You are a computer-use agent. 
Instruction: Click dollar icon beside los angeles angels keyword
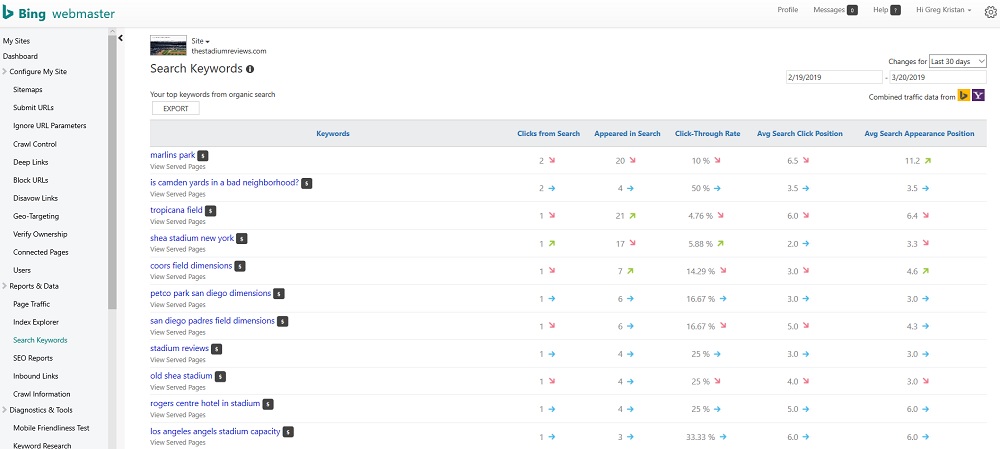click(x=288, y=432)
